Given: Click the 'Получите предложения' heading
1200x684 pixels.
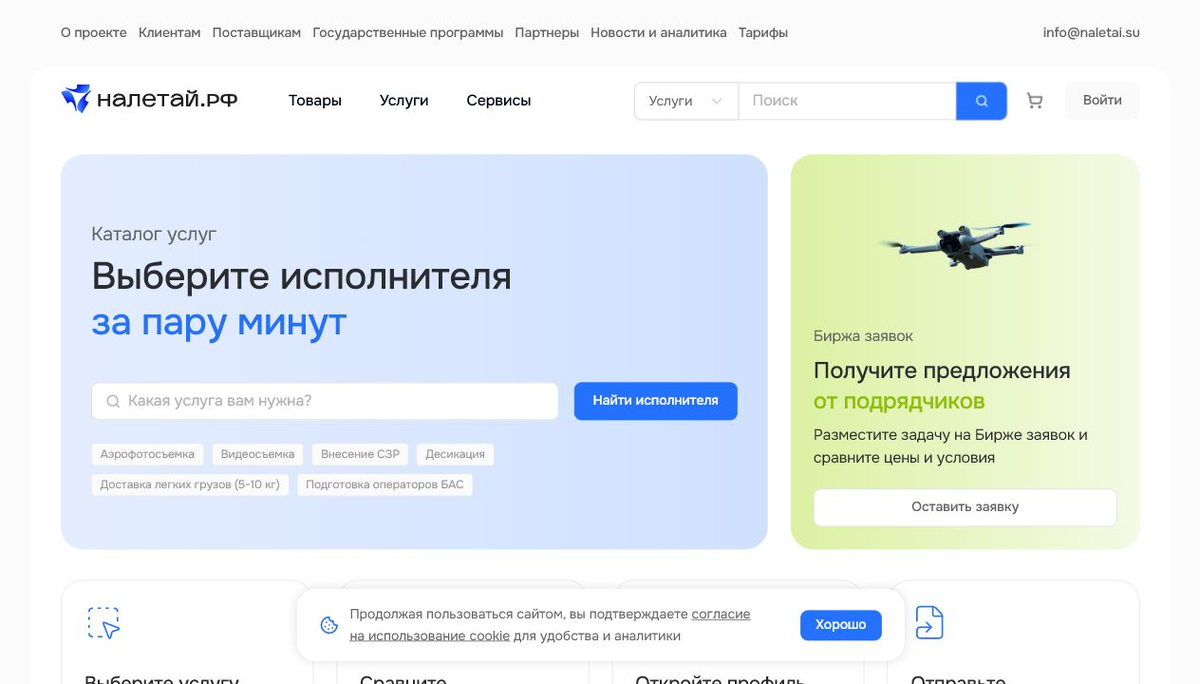Looking at the screenshot, I should point(942,370).
